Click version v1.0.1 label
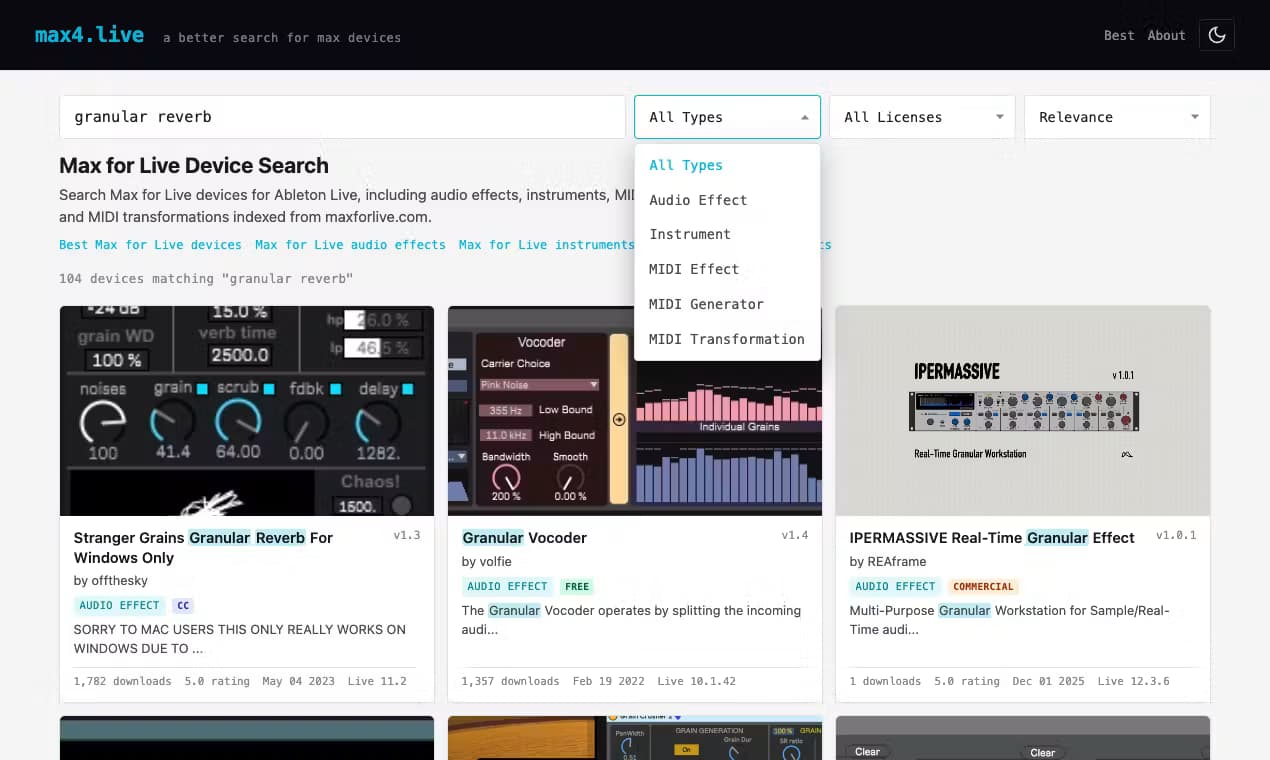Viewport: 1270px width, 760px height. (x=1176, y=535)
